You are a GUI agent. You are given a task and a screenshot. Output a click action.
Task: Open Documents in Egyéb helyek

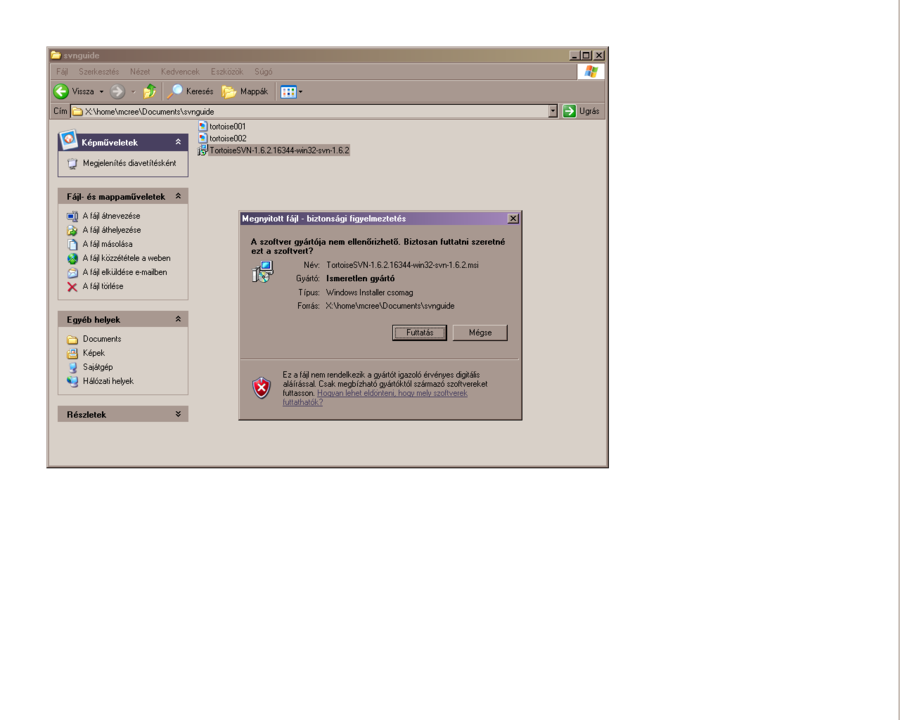[102, 339]
